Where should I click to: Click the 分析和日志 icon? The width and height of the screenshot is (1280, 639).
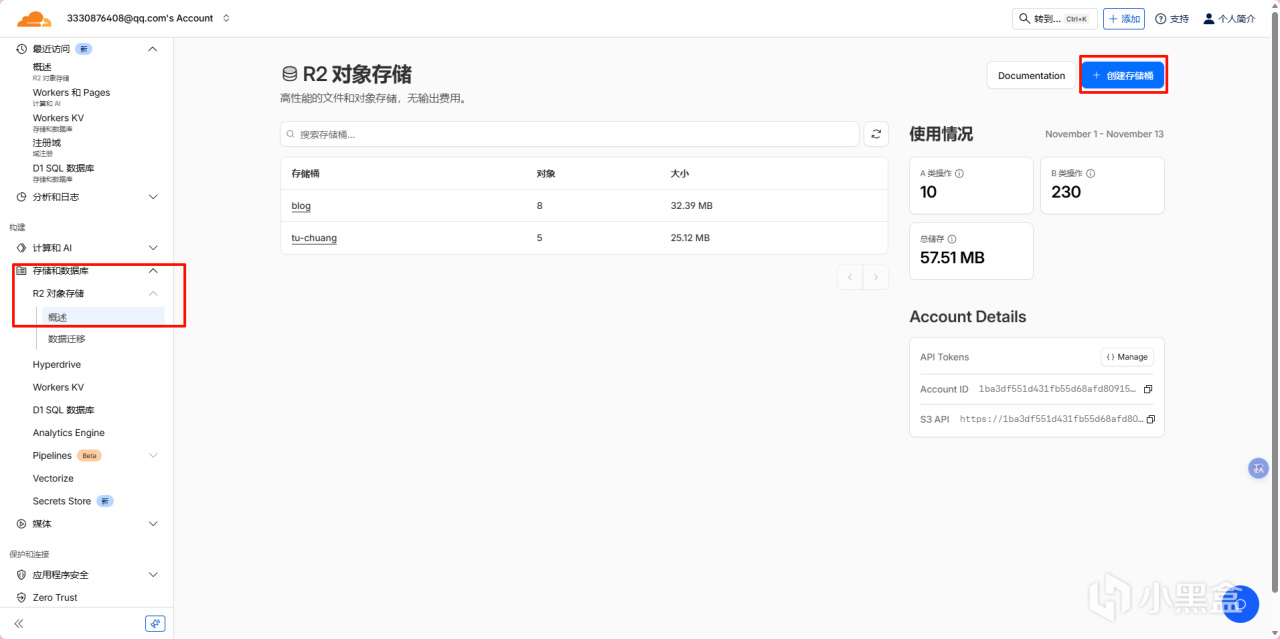click(21, 197)
